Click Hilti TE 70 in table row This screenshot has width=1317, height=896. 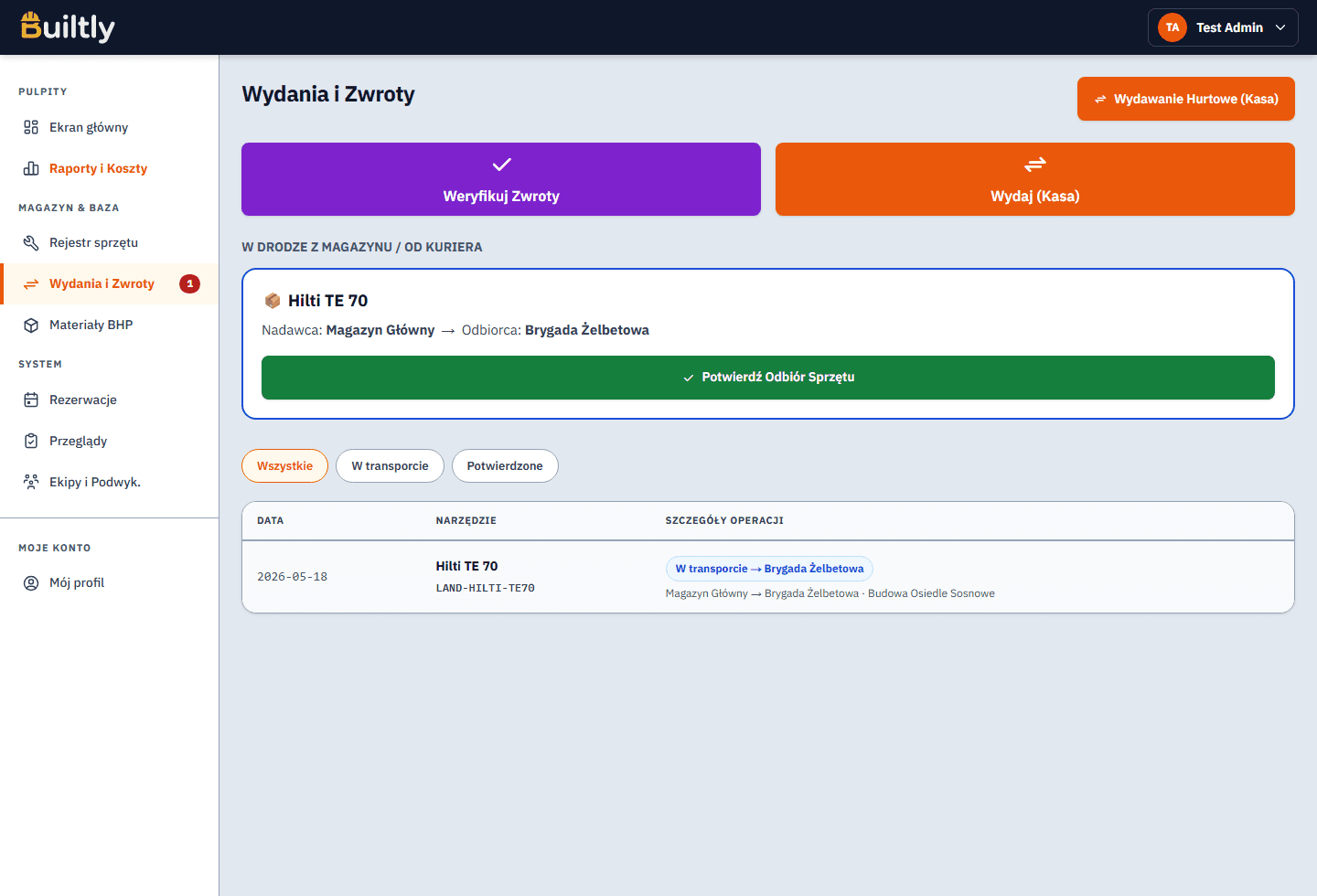467,566
